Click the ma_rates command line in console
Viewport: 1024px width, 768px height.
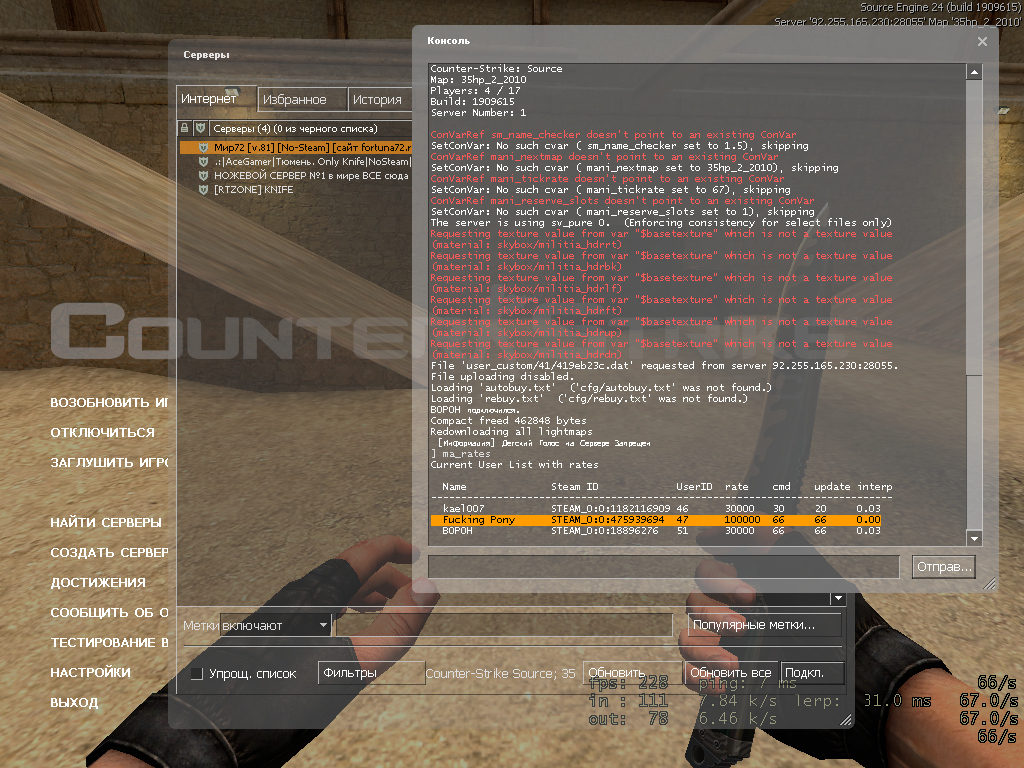pos(460,454)
